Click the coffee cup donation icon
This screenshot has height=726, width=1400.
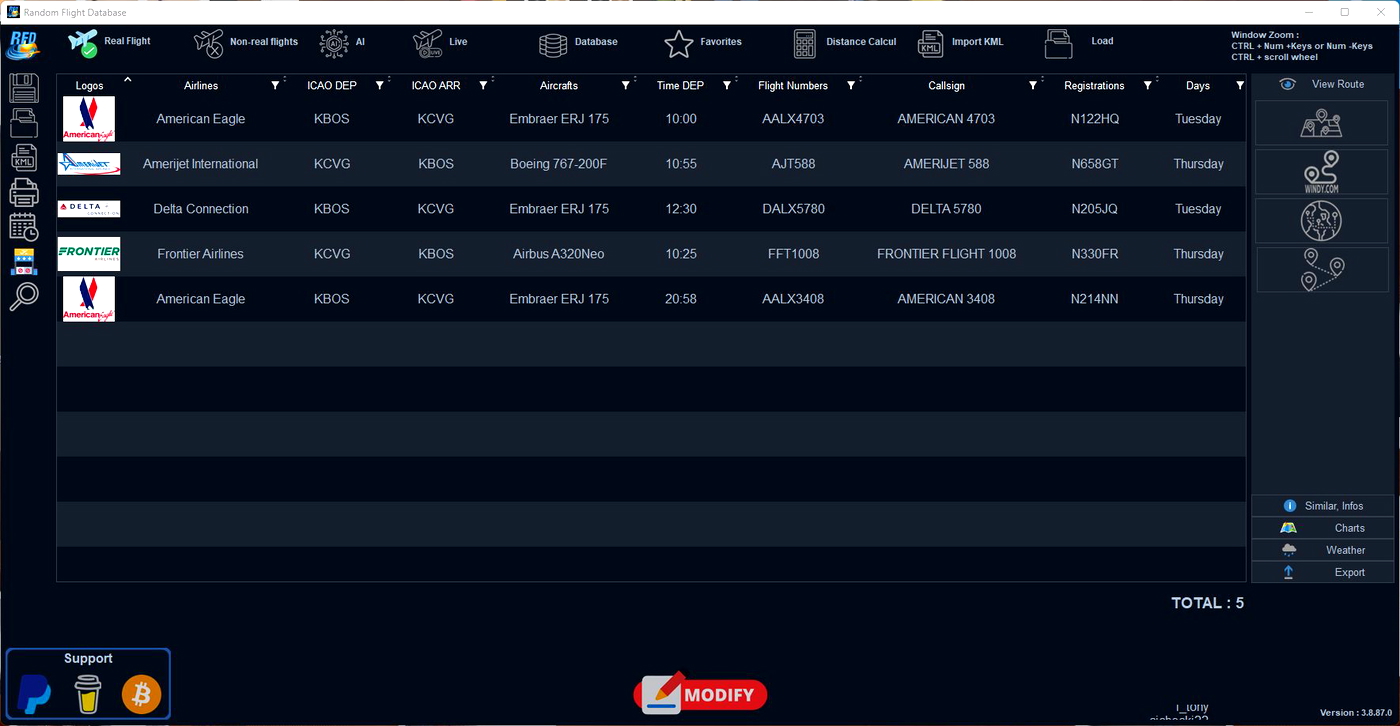(88, 694)
